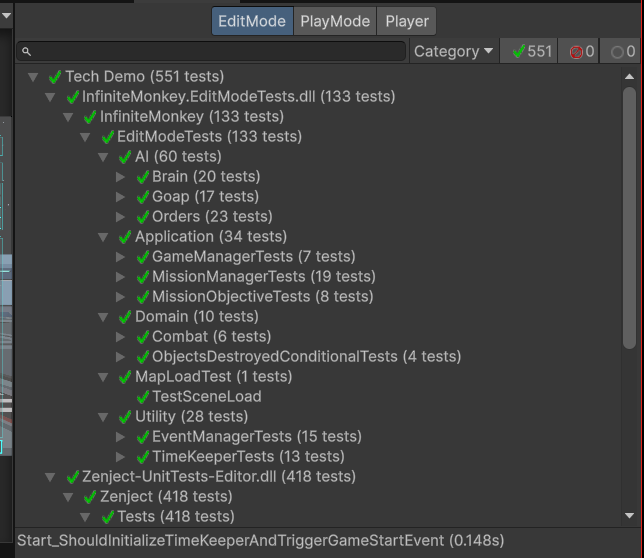The image size is (644, 558).
Task: Click green checkmark beside TestSceneLoad
Action: pyautogui.click(x=143, y=397)
